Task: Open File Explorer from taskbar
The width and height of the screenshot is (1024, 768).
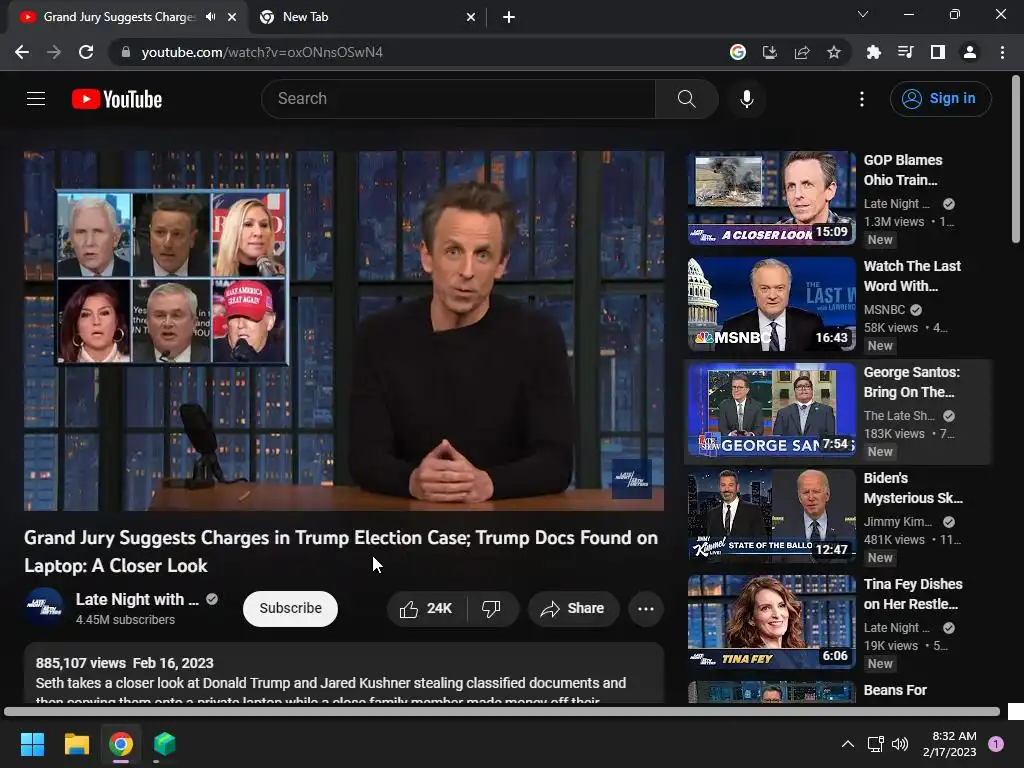Action: [76, 744]
